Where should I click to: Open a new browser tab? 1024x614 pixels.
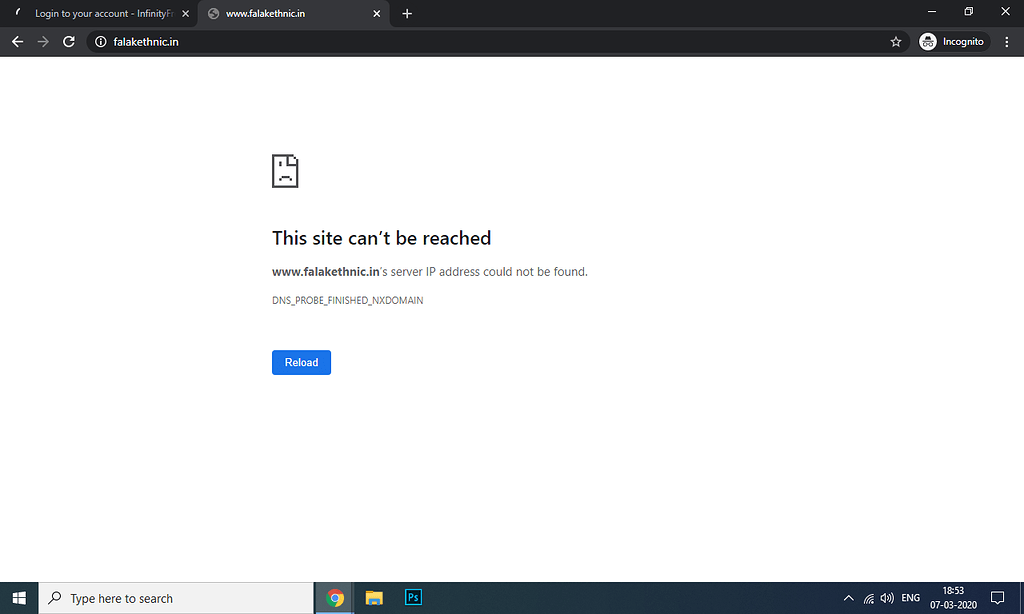point(407,13)
